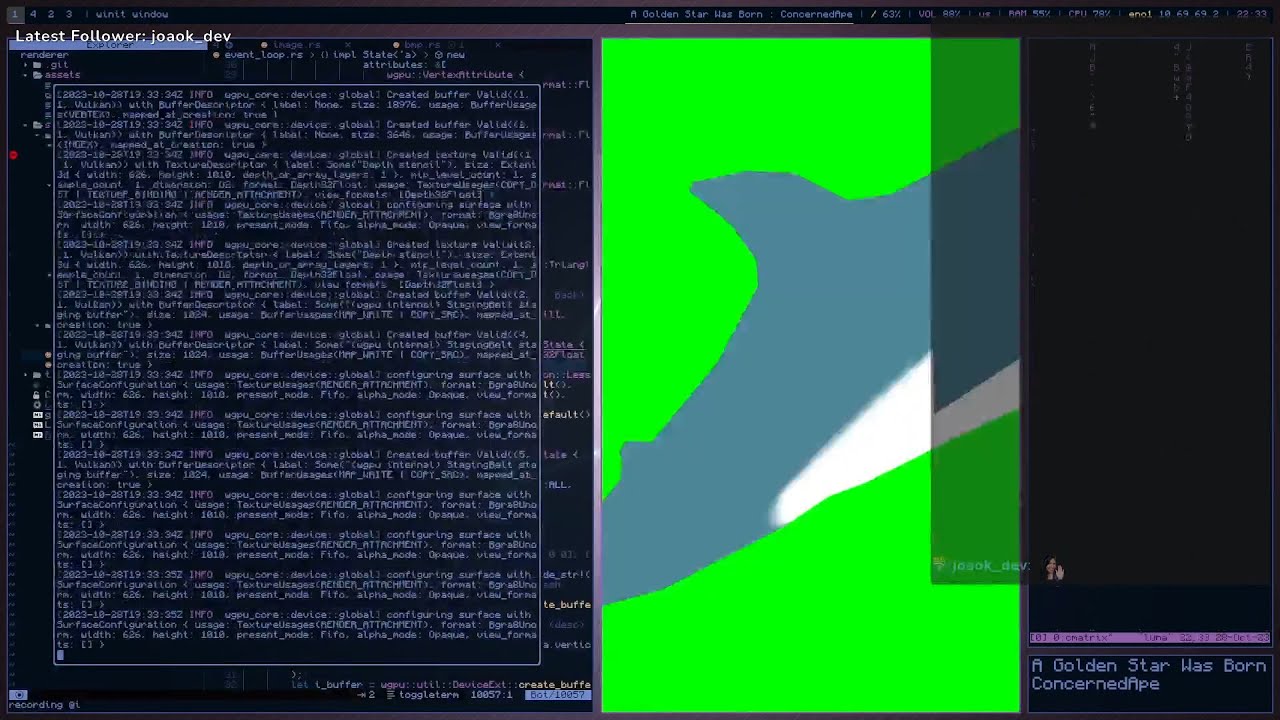This screenshot has width=1280, height=720.
Task: Expand the .git folder in Explorer
Action: pyautogui.click(x=26, y=65)
